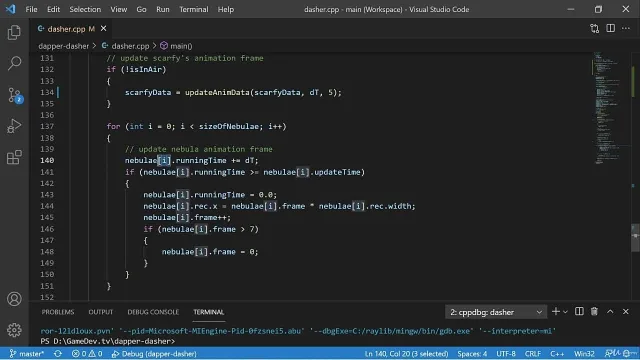The image size is (640, 360).
Task: Kill the terminal with trash icon
Action: click(594, 312)
